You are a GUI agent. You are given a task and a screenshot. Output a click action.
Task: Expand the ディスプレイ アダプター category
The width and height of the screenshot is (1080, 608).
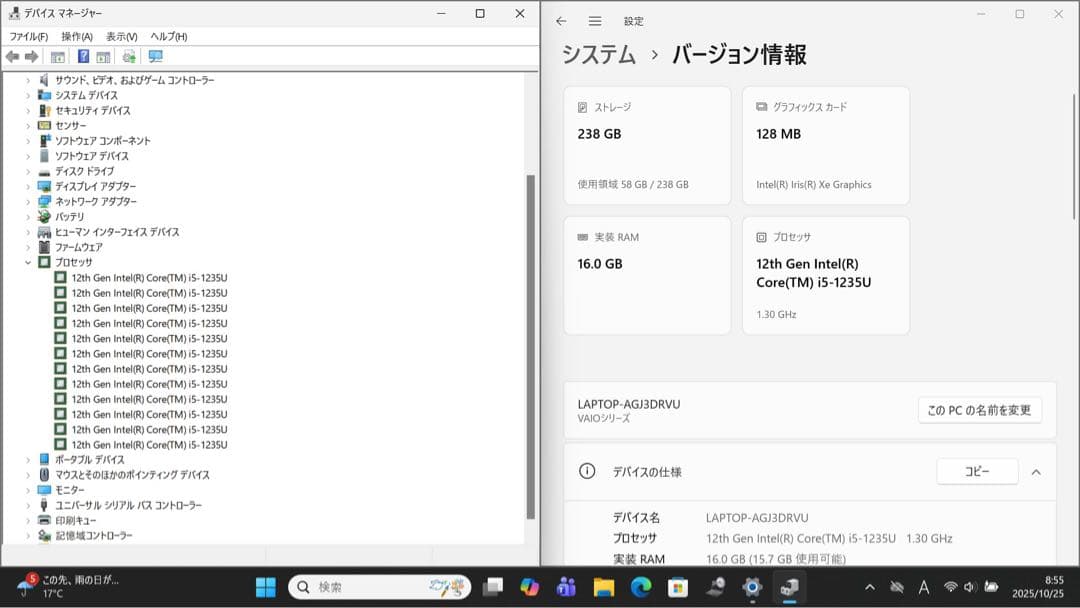tap(26, 186)
